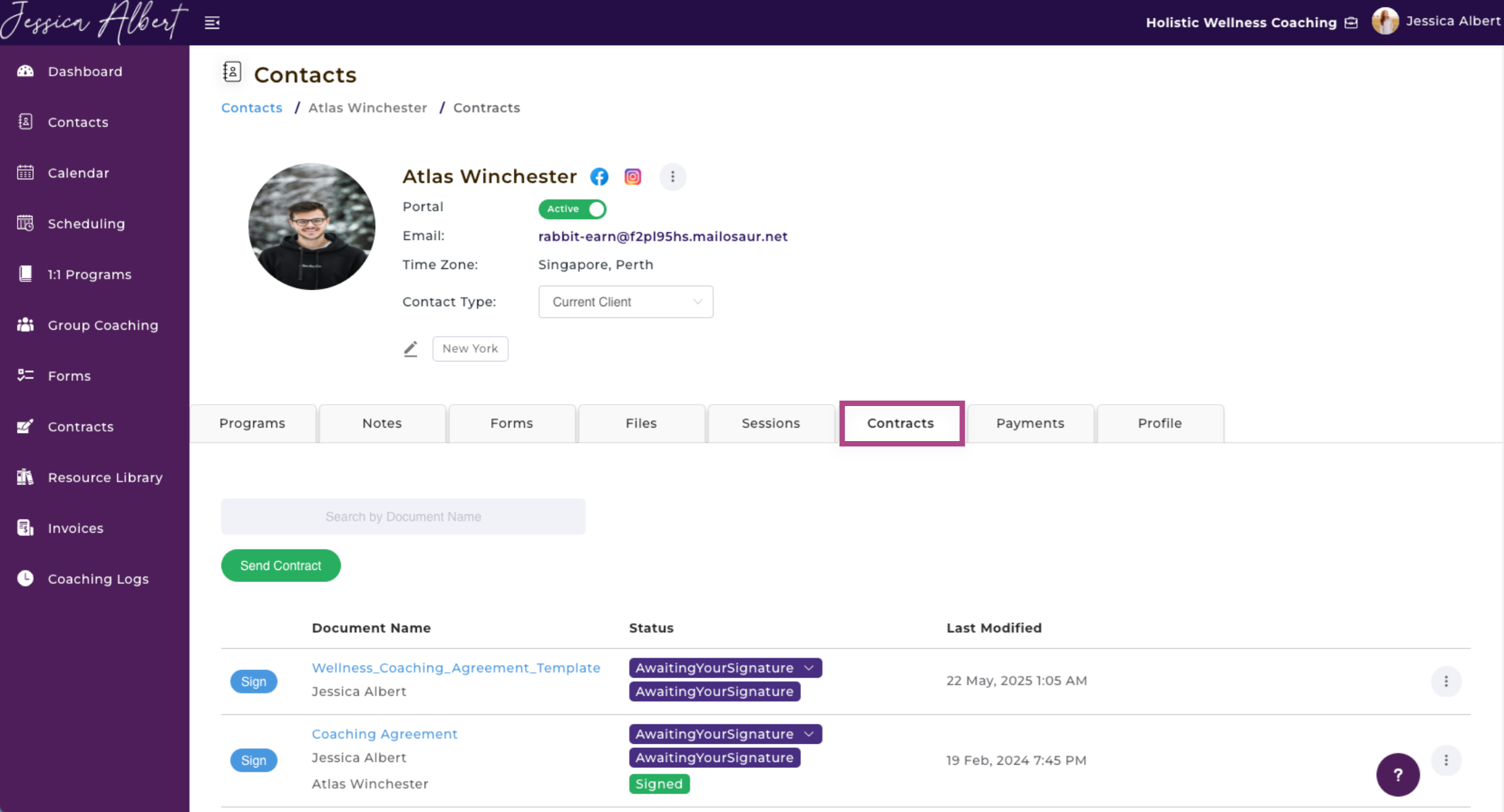Viewport: 1504px width, 812px height.
Task: Open the purple help question mark button
Action: pos(1397,775)
